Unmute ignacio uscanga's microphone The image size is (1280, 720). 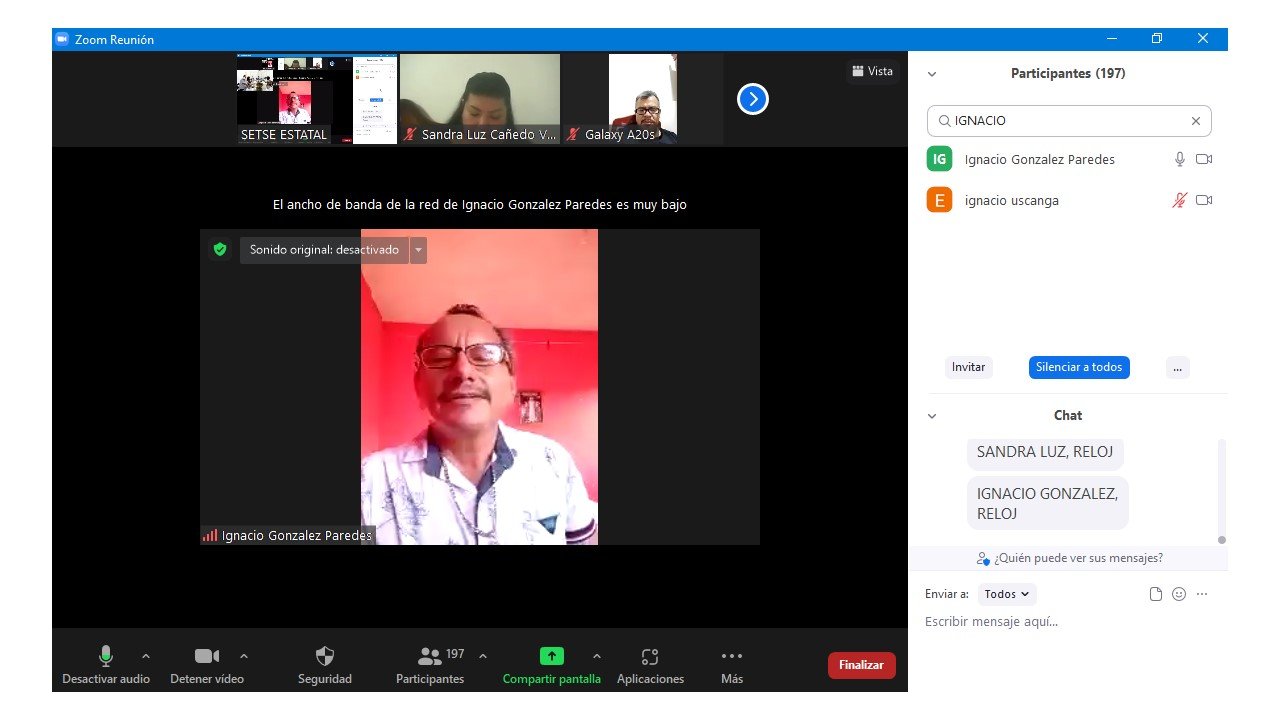pos(1179,201)
